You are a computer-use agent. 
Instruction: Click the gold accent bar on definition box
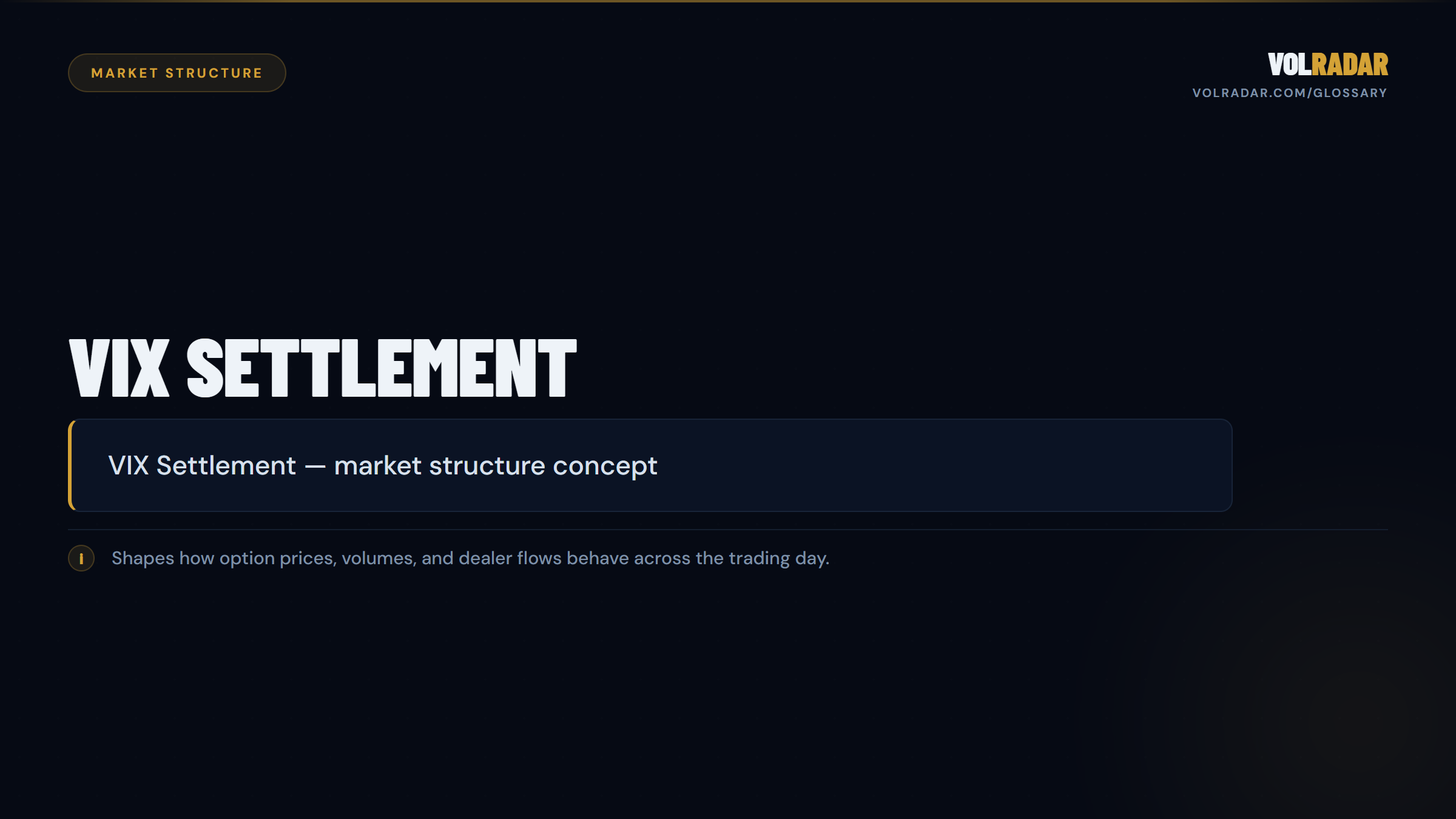[x=71, y=465]
